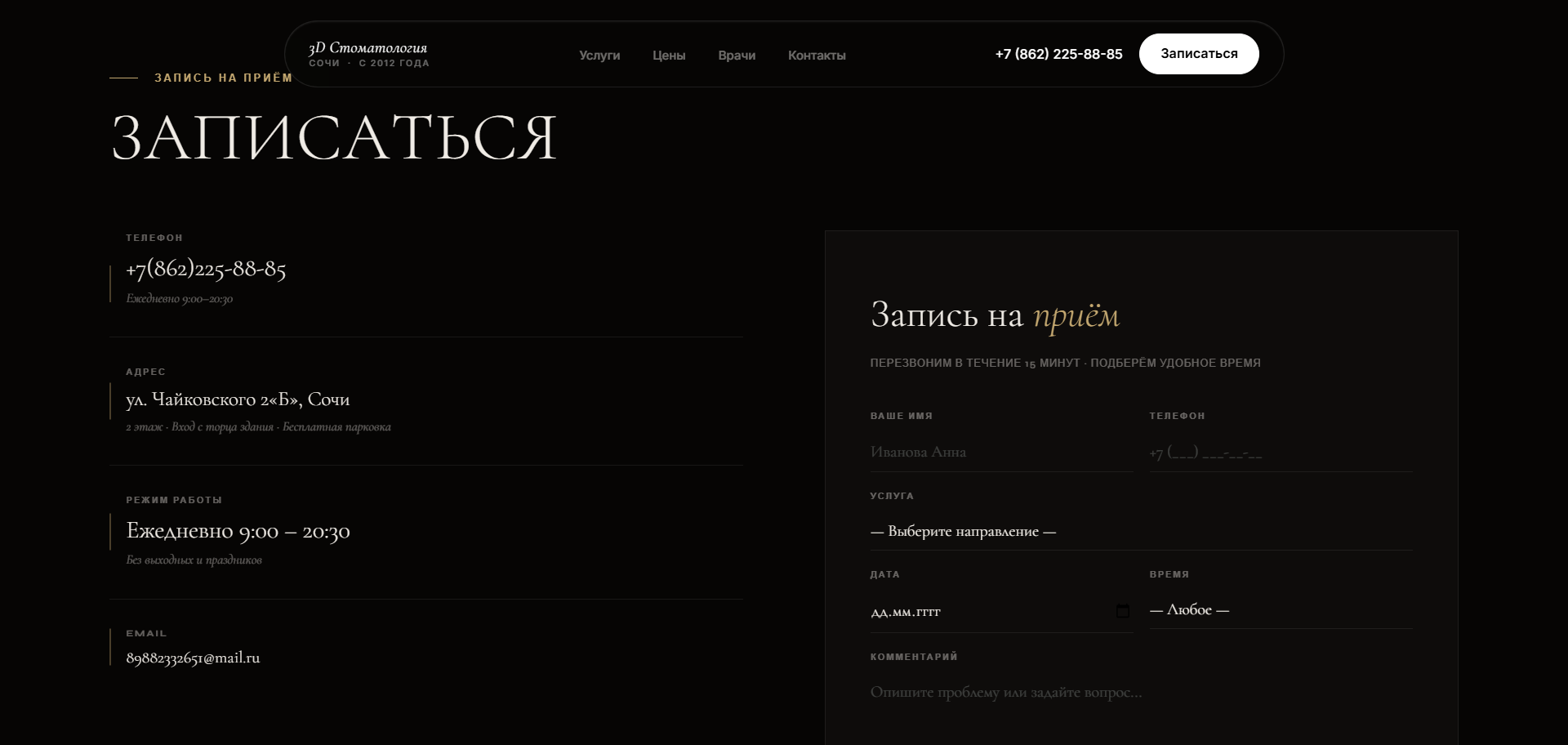The width and height of the screenshot is (1568, 745).
Task: Click the text Ежедневно 9:00–20:30 under phone
Action: pos(179,298)
